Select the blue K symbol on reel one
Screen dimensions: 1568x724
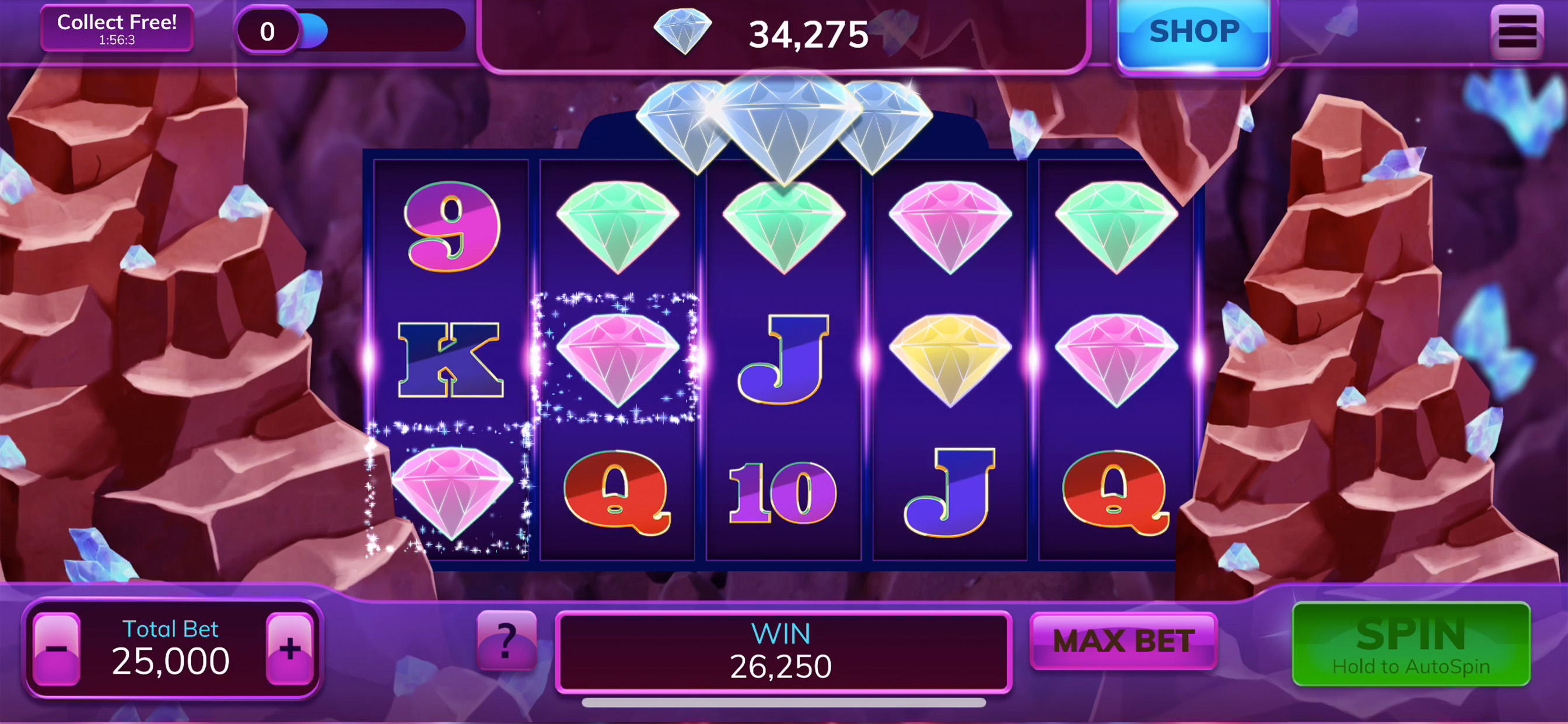(x=450, y=360)
